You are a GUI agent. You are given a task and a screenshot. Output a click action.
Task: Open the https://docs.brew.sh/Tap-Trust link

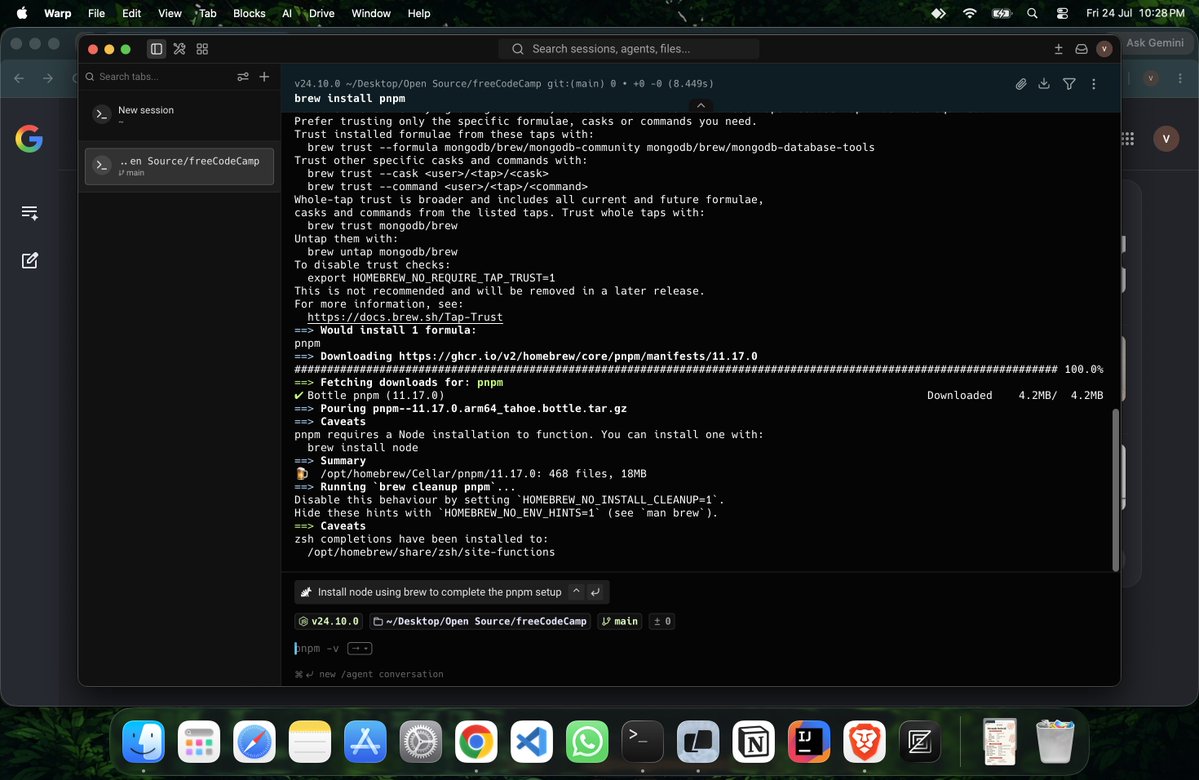click(405, 317)
